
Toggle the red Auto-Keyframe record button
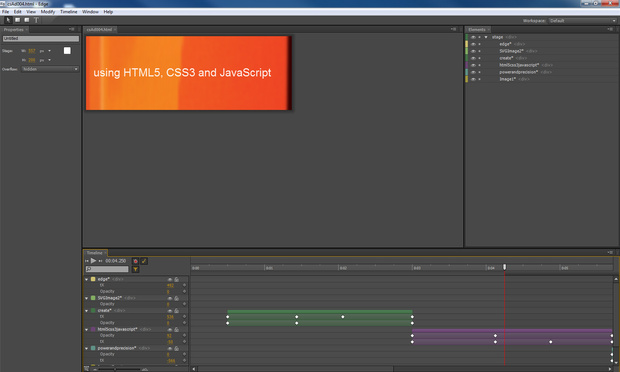135,261
